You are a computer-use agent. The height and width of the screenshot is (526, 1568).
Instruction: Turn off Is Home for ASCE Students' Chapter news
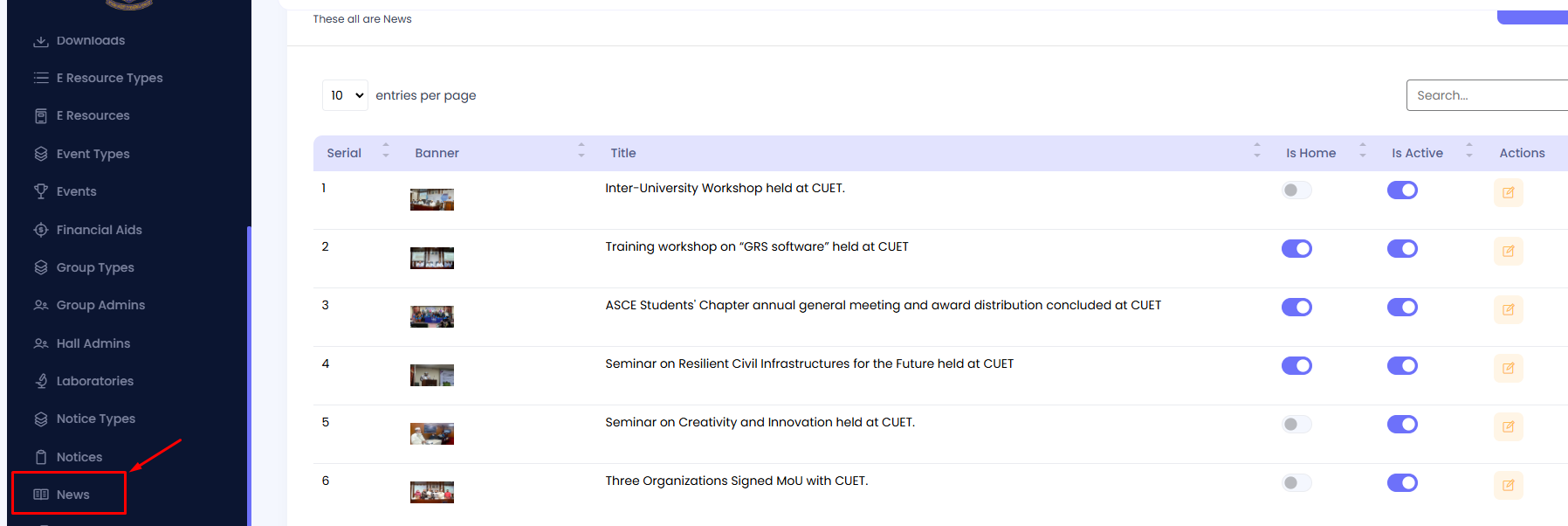tap(1296, 308)
